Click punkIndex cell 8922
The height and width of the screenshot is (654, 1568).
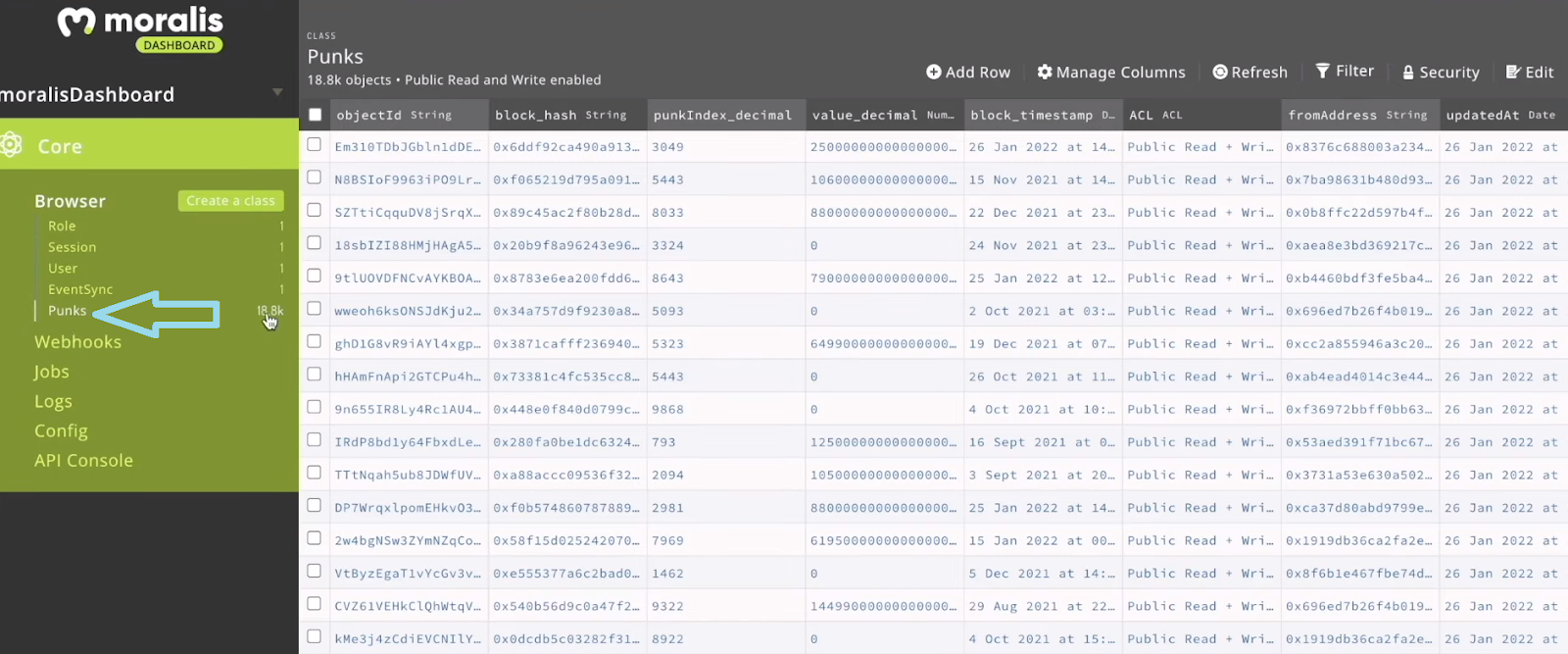pyautogui.click(x=727, y=638)
